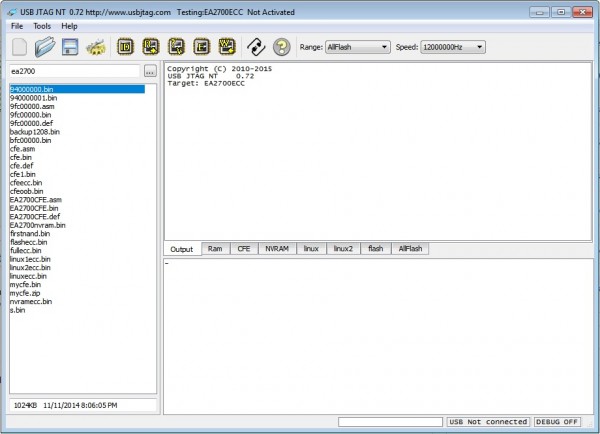Select file 940000001.bin
The image size is (600, 434).
click(x=34, y=98)
